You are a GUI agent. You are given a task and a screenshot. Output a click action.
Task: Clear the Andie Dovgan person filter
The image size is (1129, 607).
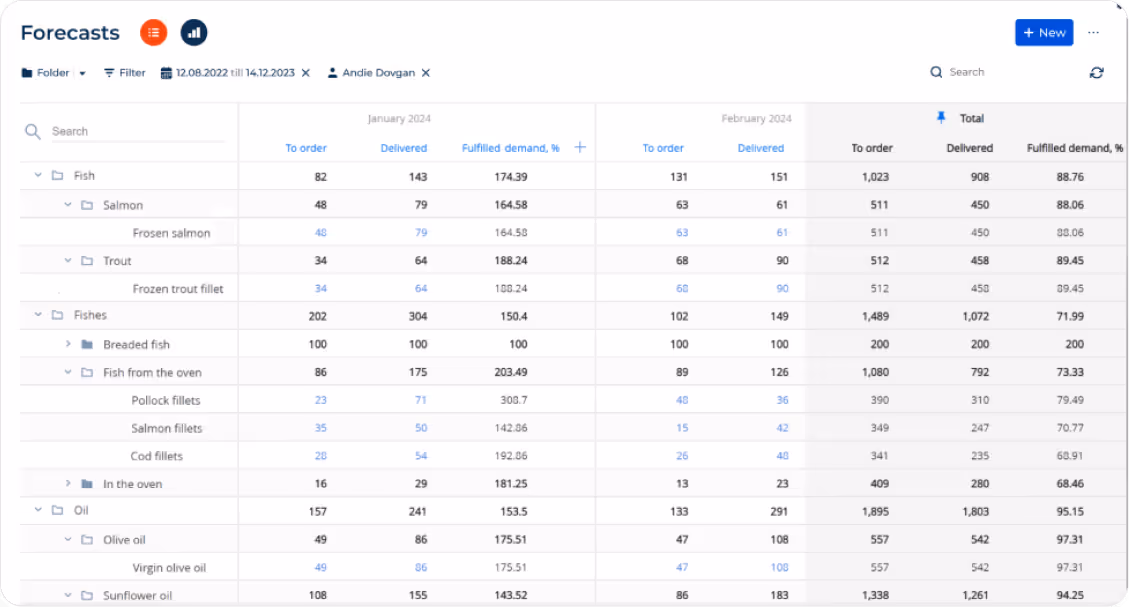425,72
